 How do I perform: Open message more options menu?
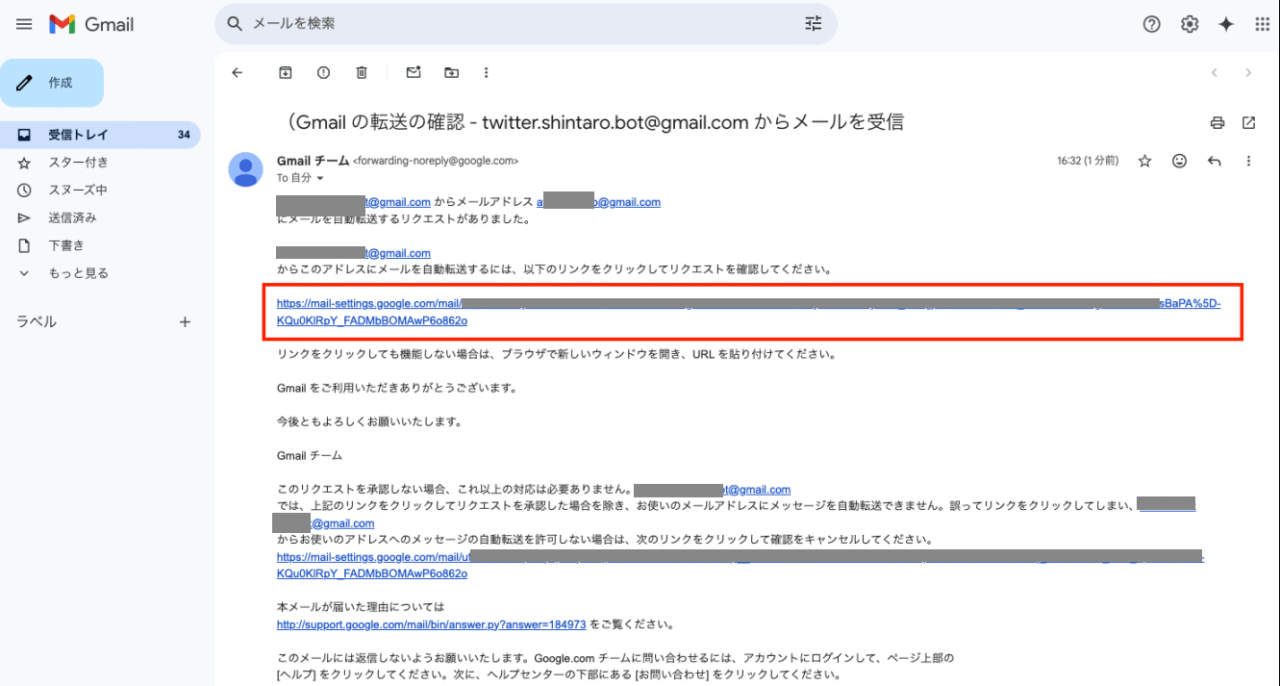tap(1248, 160)
